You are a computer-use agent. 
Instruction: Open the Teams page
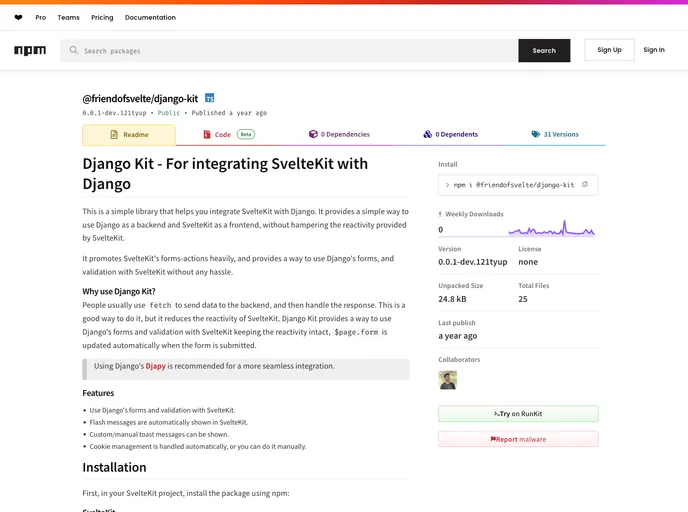point(68,18)
